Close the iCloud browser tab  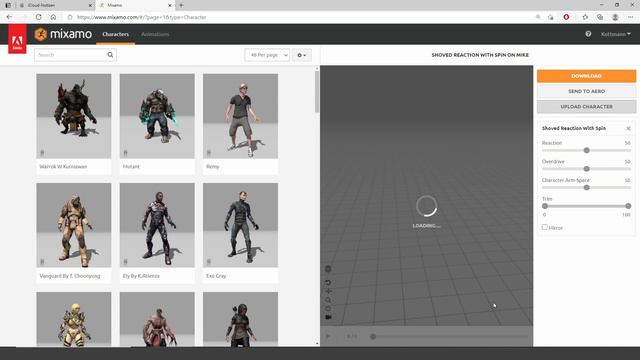90,5
